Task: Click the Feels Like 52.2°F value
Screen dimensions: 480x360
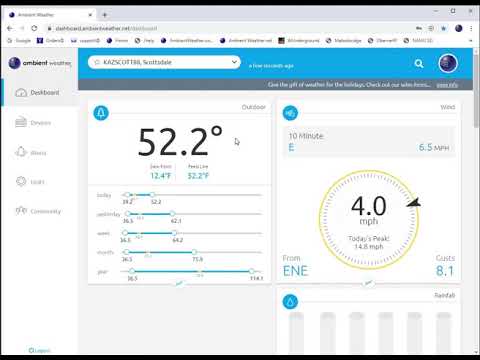Action: pos(198,176)
